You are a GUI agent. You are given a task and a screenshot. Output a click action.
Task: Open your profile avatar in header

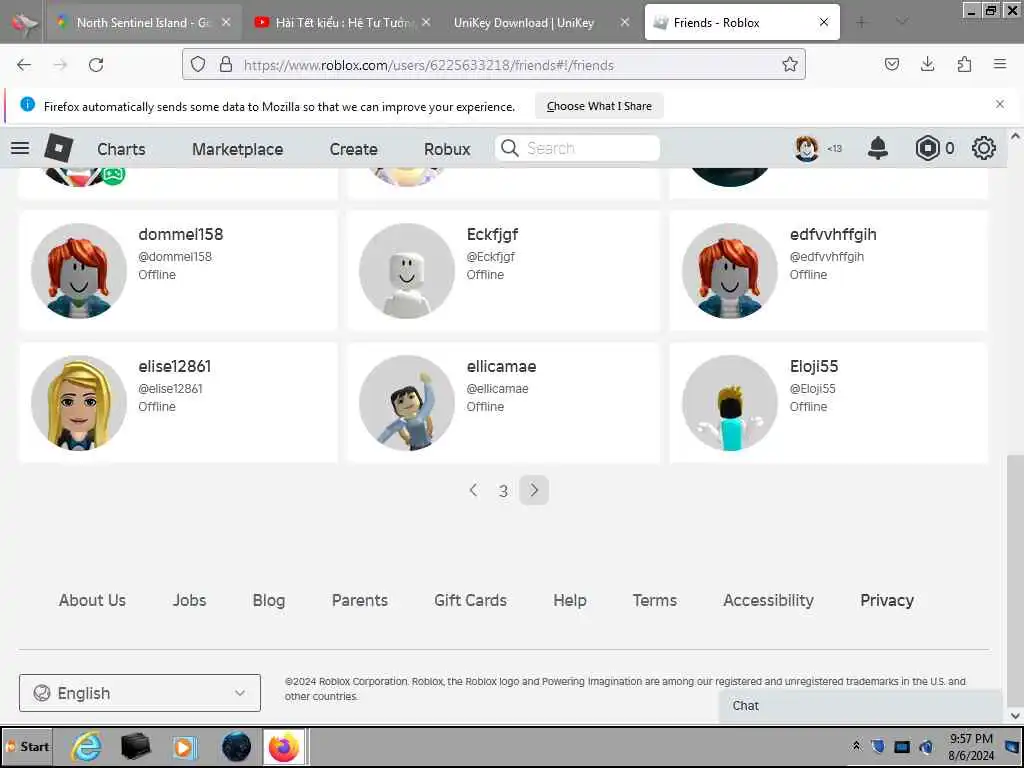(807, 148)
